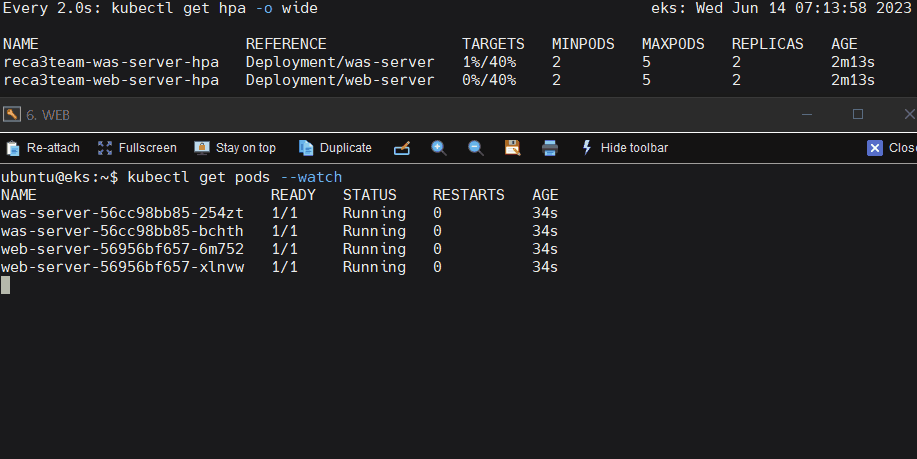The width and height of the screenshot is (917, 459).
Task: Click the 0%/40% targets value
Action: pyautogui.click(x=489, y=80)
